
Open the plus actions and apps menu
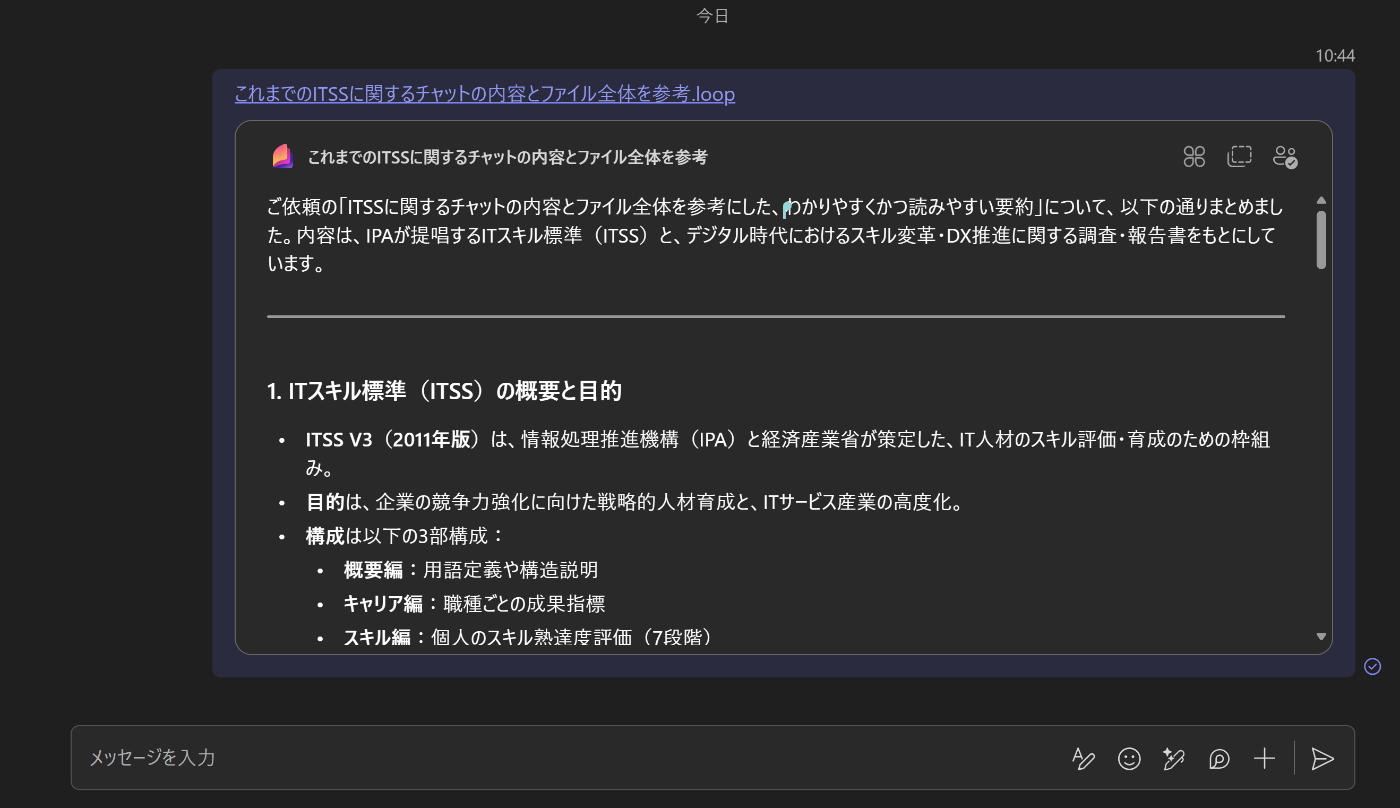click(1265, 759)
